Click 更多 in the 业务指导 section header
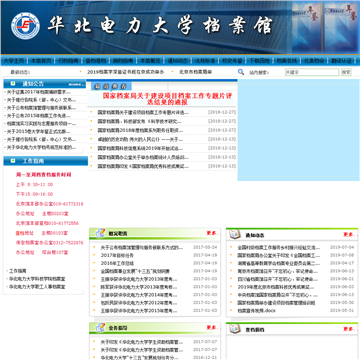360x360 pixels. 212,327
